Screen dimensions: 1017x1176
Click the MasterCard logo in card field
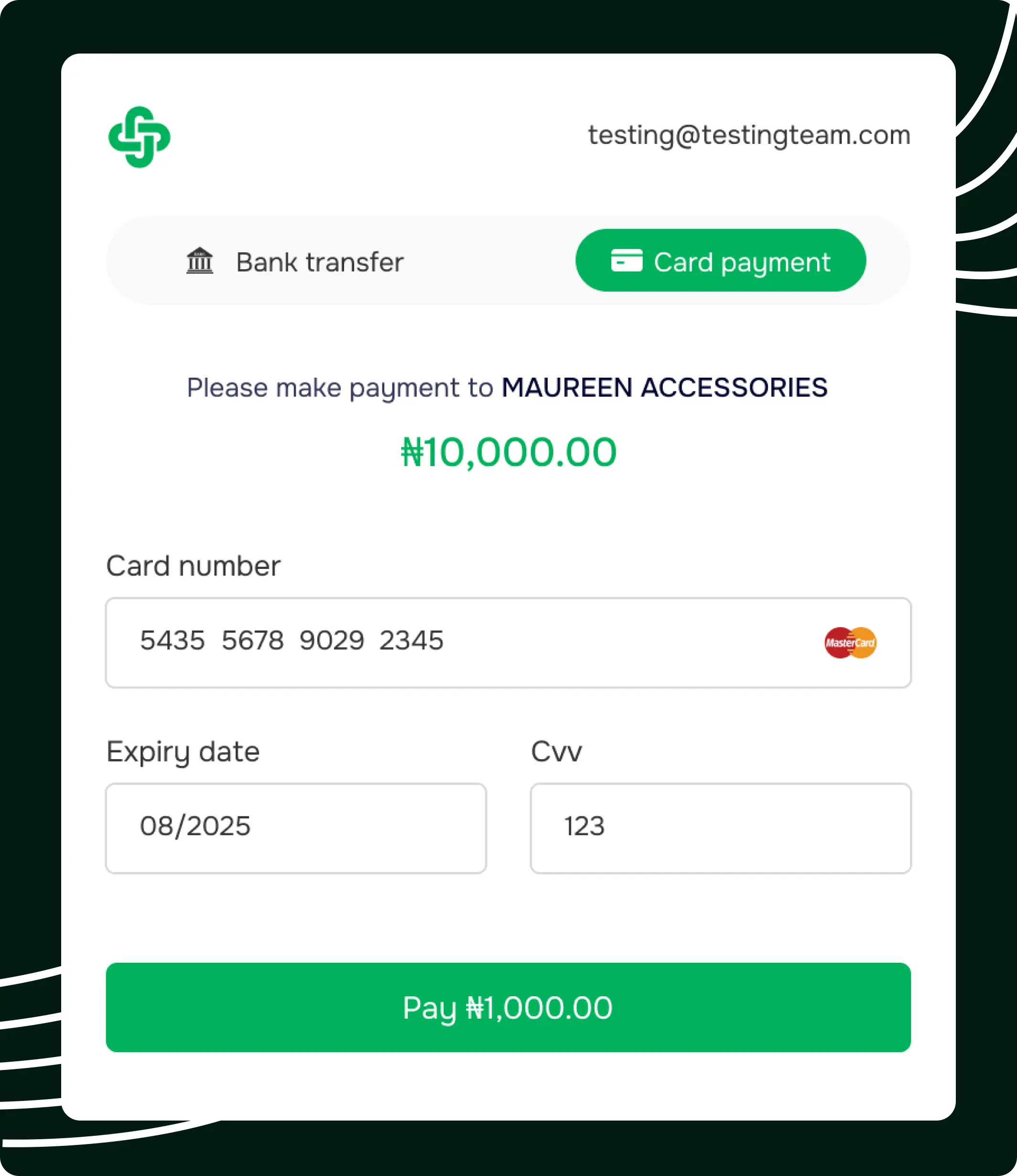point(850,642)
